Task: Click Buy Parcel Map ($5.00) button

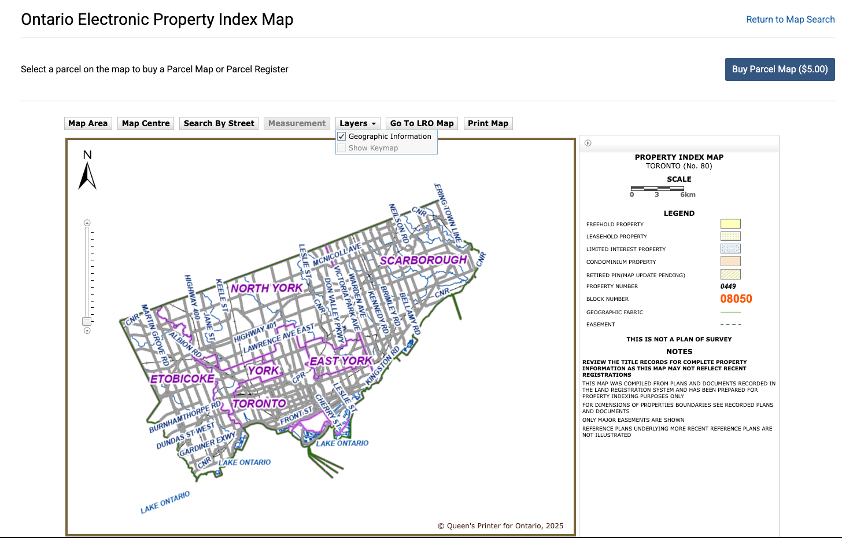Action: pyautogui.click(x=780, y=69)
